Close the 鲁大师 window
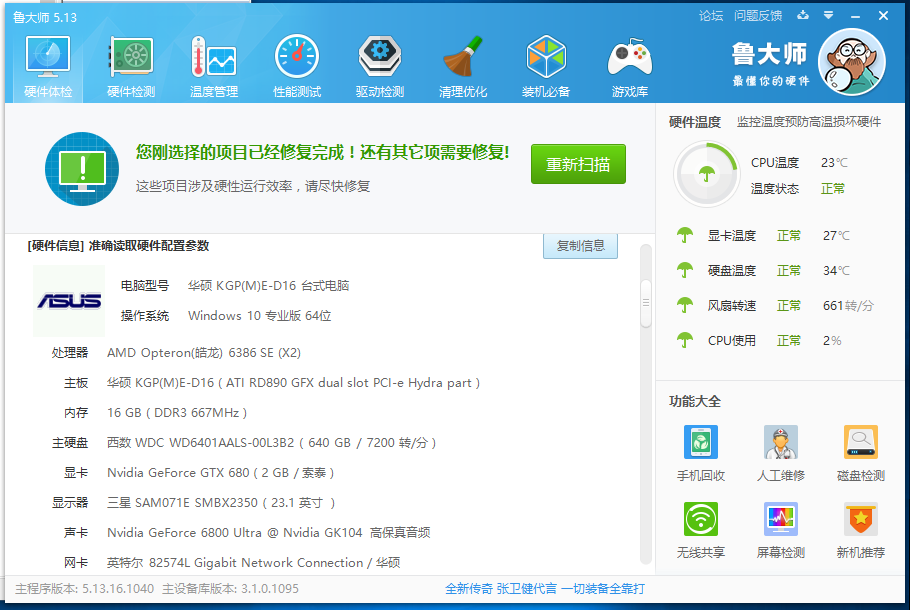910x610 pixels. tap(883, 16)
